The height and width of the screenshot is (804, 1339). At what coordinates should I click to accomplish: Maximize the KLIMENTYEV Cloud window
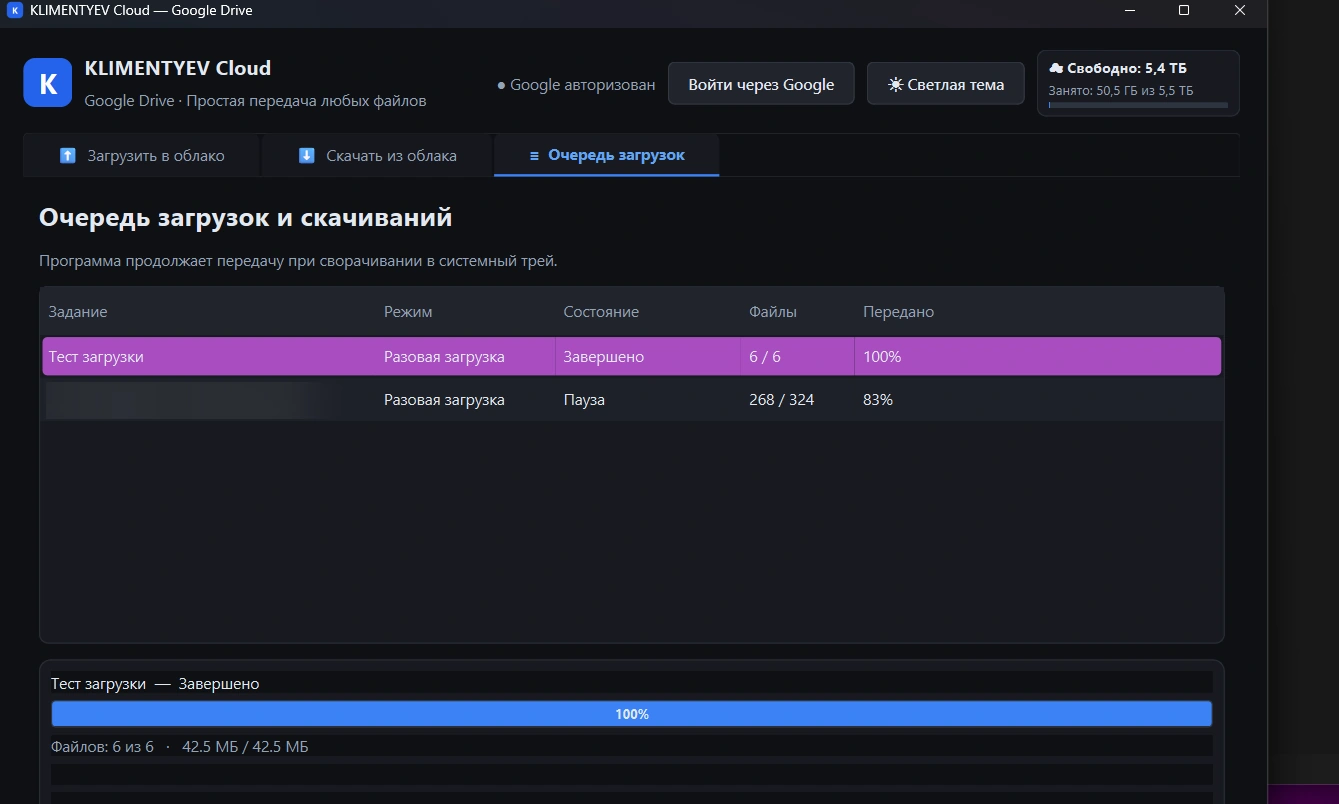point(1184,11)
